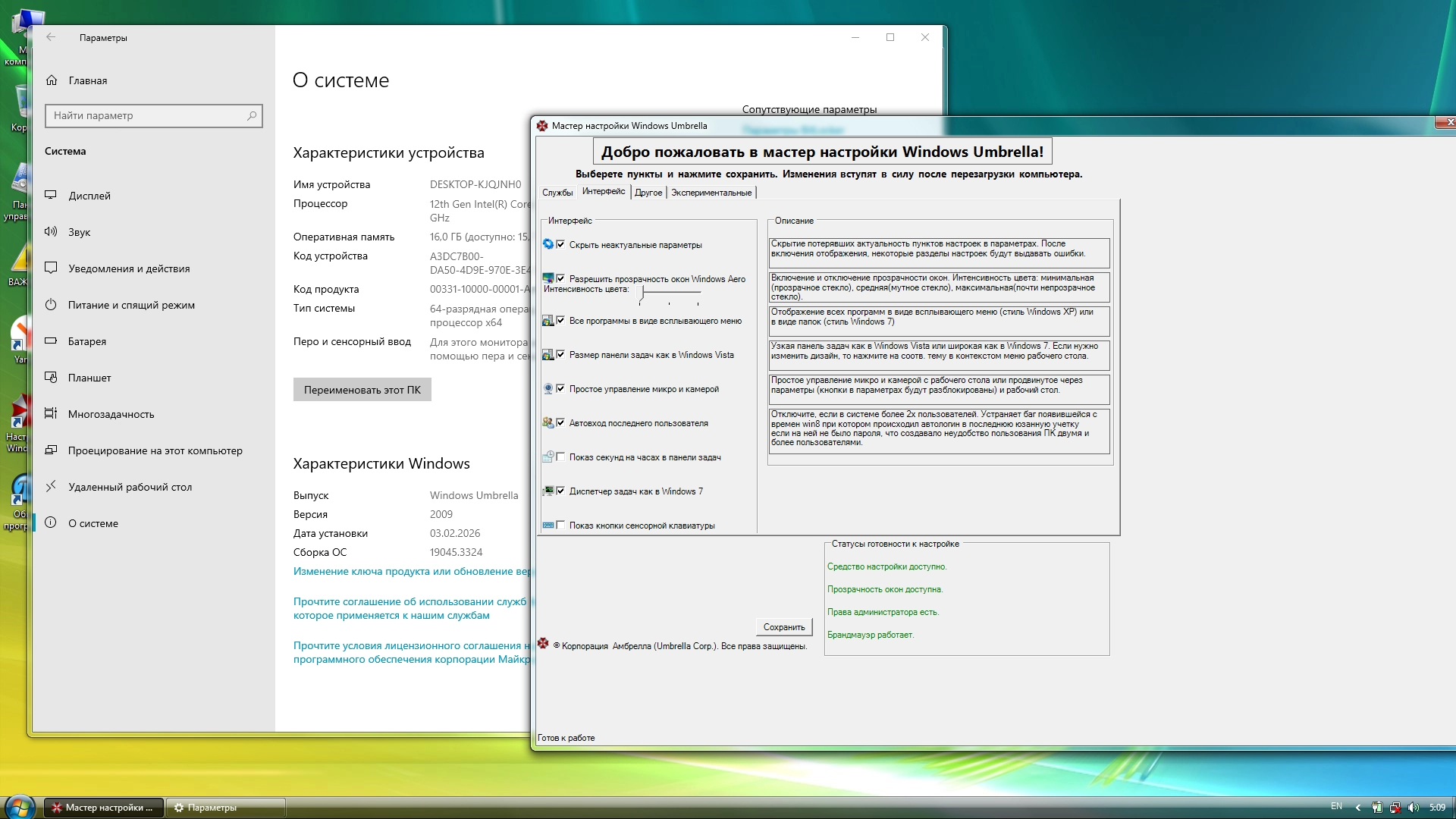
Task: Enable Показ кнопки сенсорной клавиатуры checkbox
Action: [x=560, y=525]
